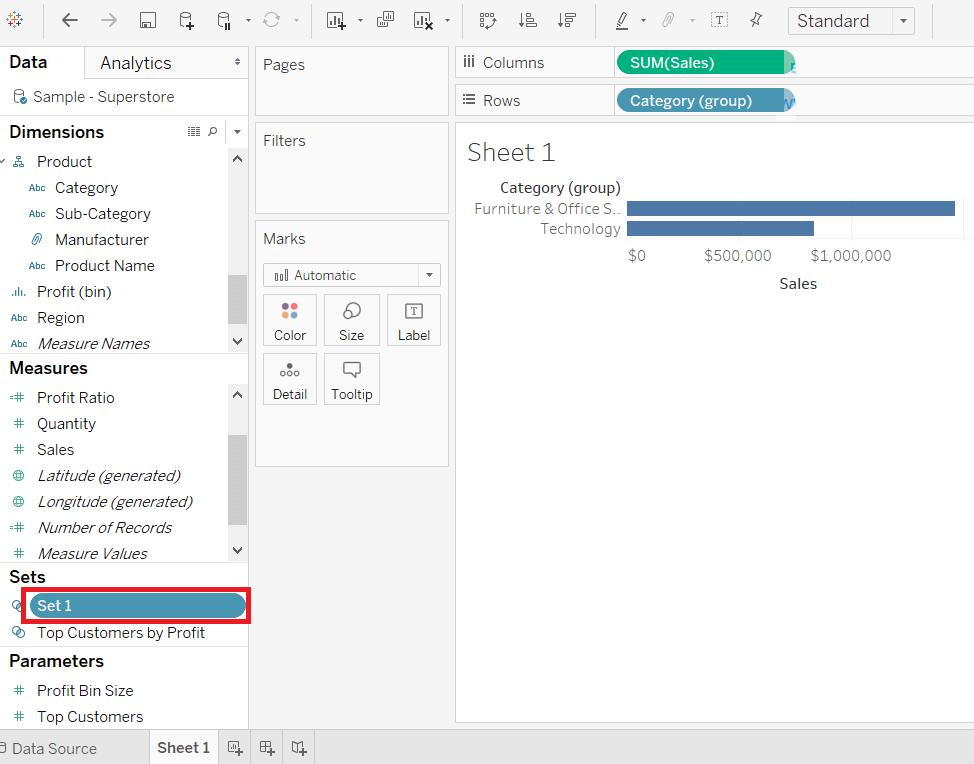Click the SUM(Sales) pill on Columns
This screenshot has width=974, height=764.
[x=705, y=63]
